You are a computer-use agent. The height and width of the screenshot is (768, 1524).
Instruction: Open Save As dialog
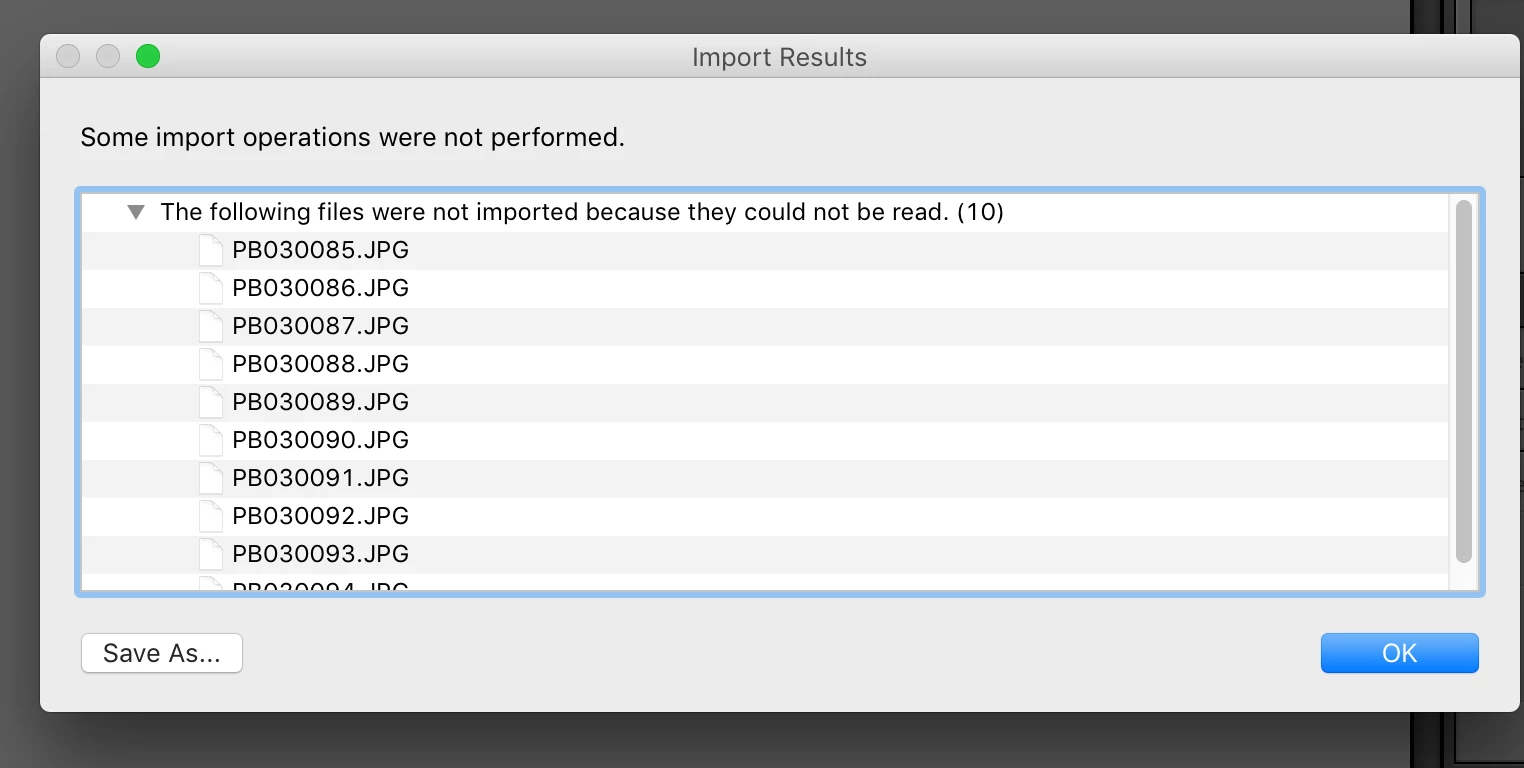click(x=161, y=653)
